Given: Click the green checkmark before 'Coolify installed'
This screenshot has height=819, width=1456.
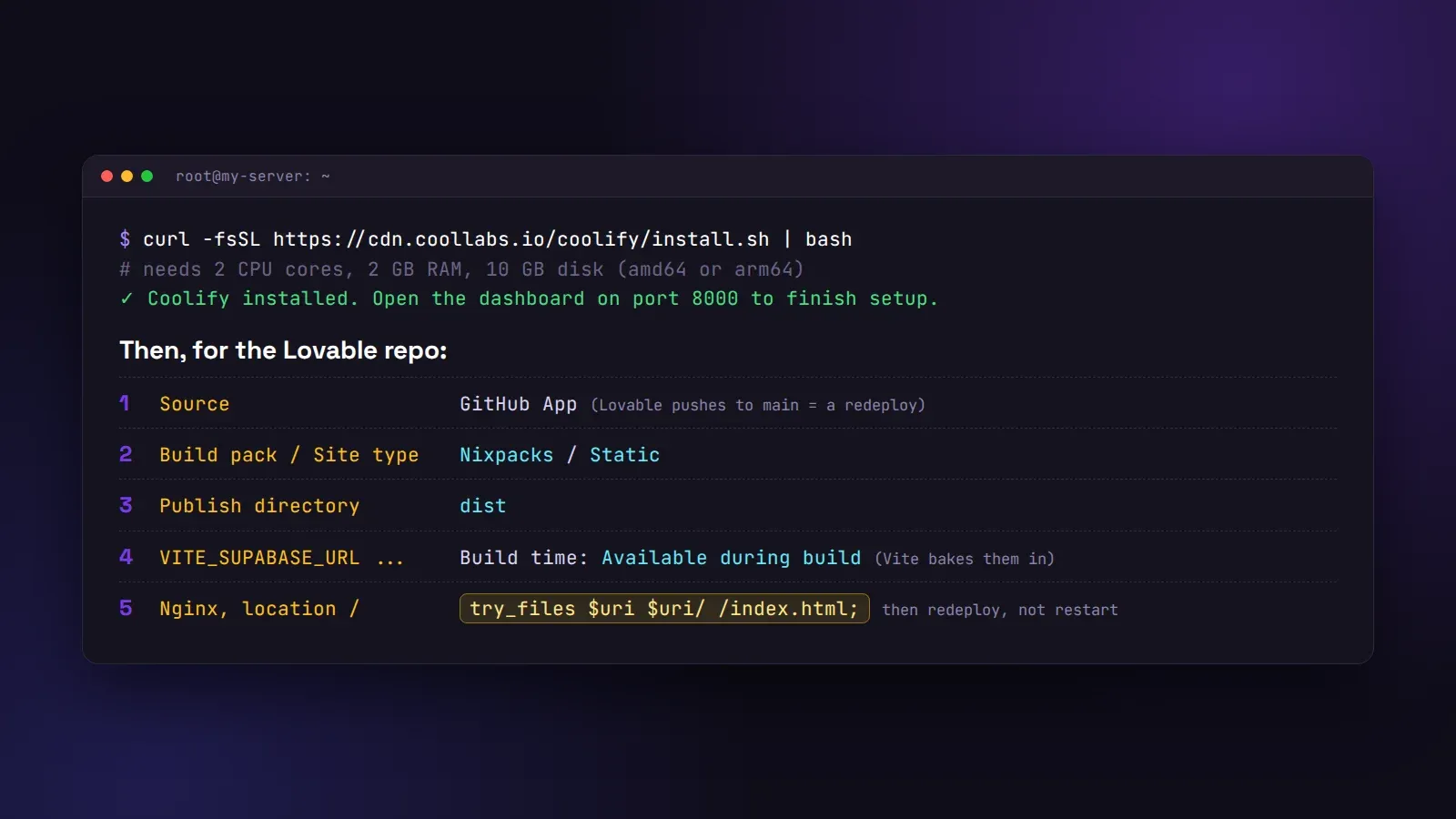Looking at the screenshot, I should pyautogui.click(x=126, y=298).
